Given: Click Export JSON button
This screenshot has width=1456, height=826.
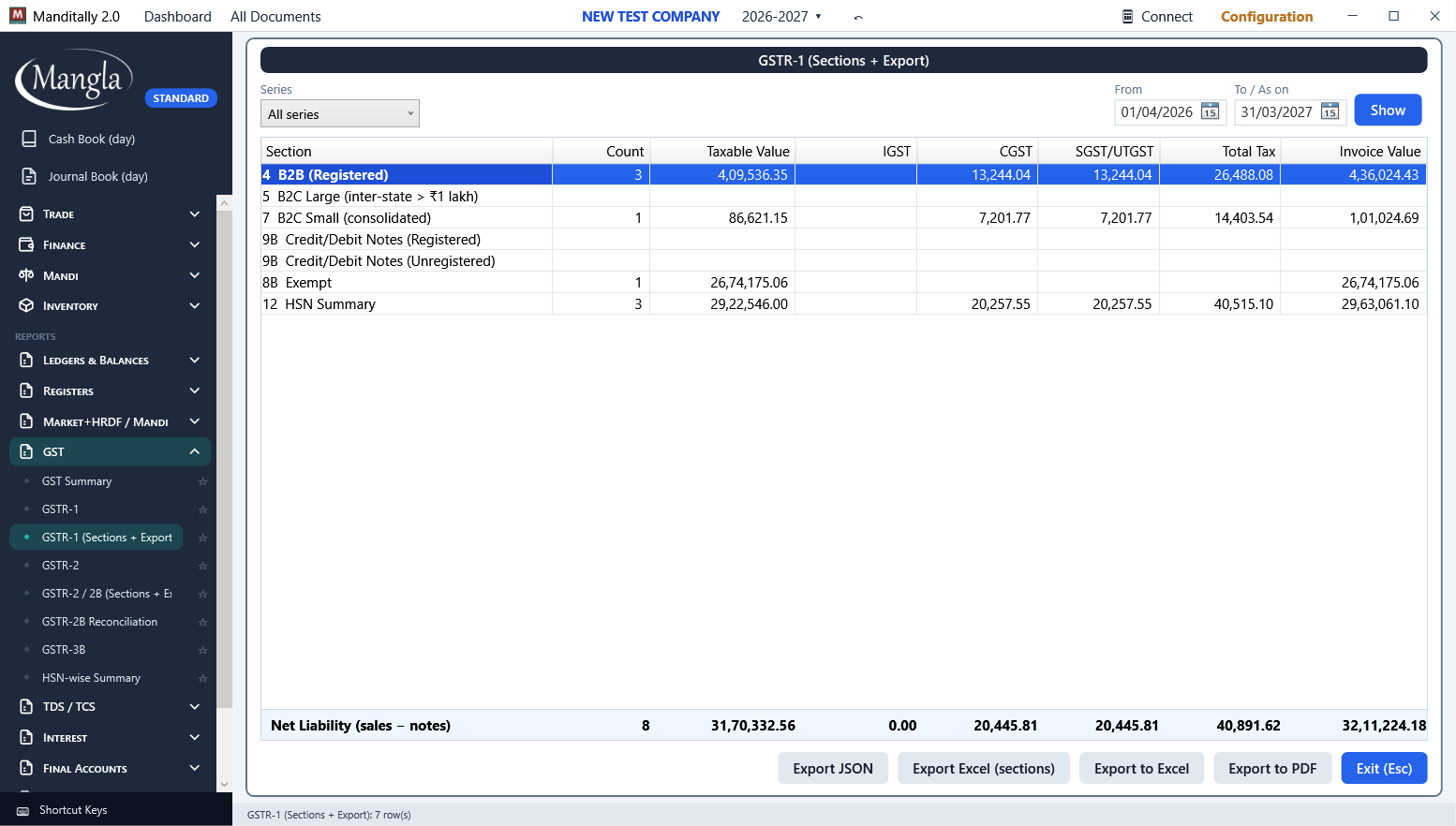Looking at the screenshot, I should 833,769.
